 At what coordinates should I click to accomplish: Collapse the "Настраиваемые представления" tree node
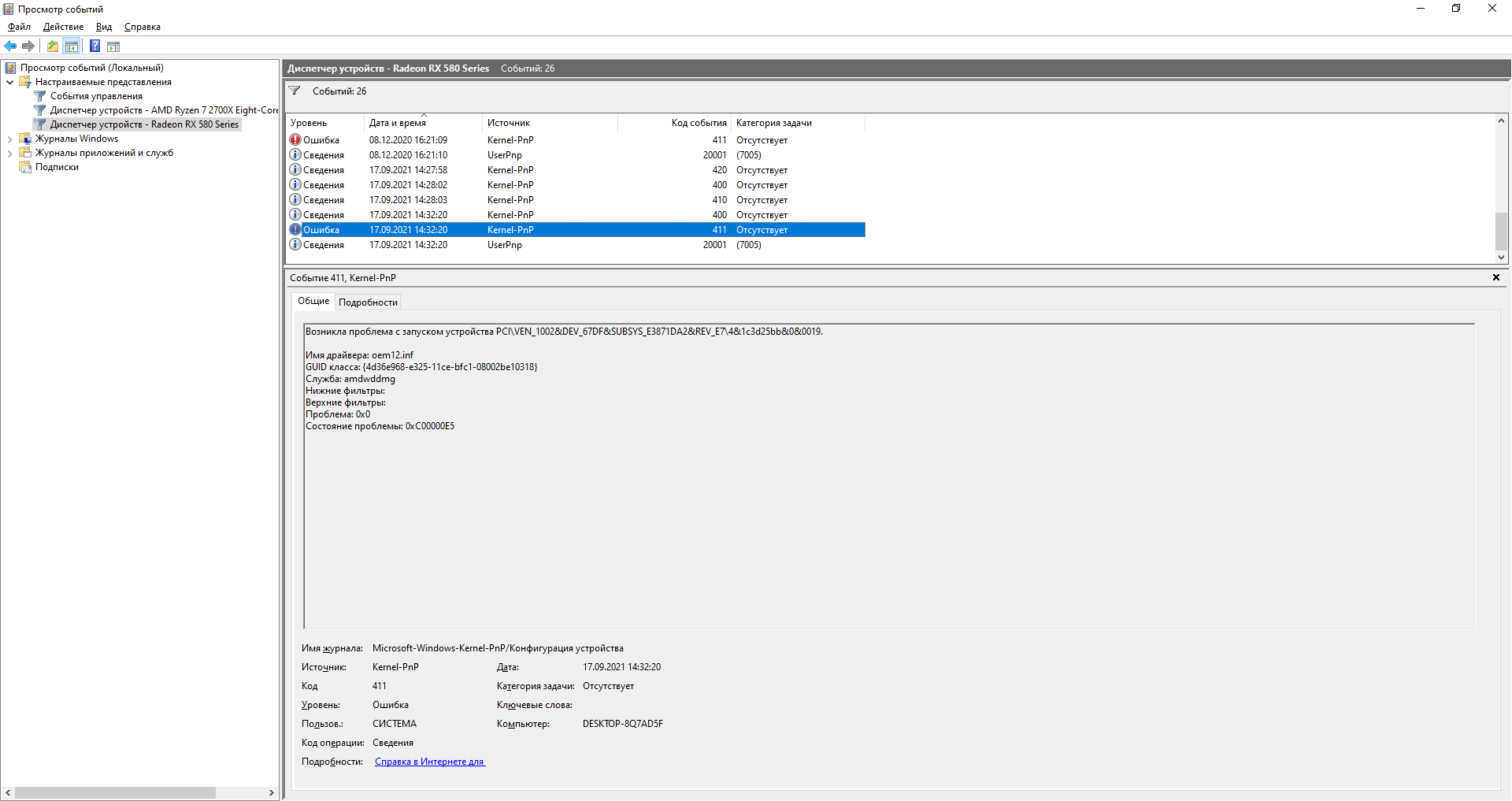[x=9, y=82]
